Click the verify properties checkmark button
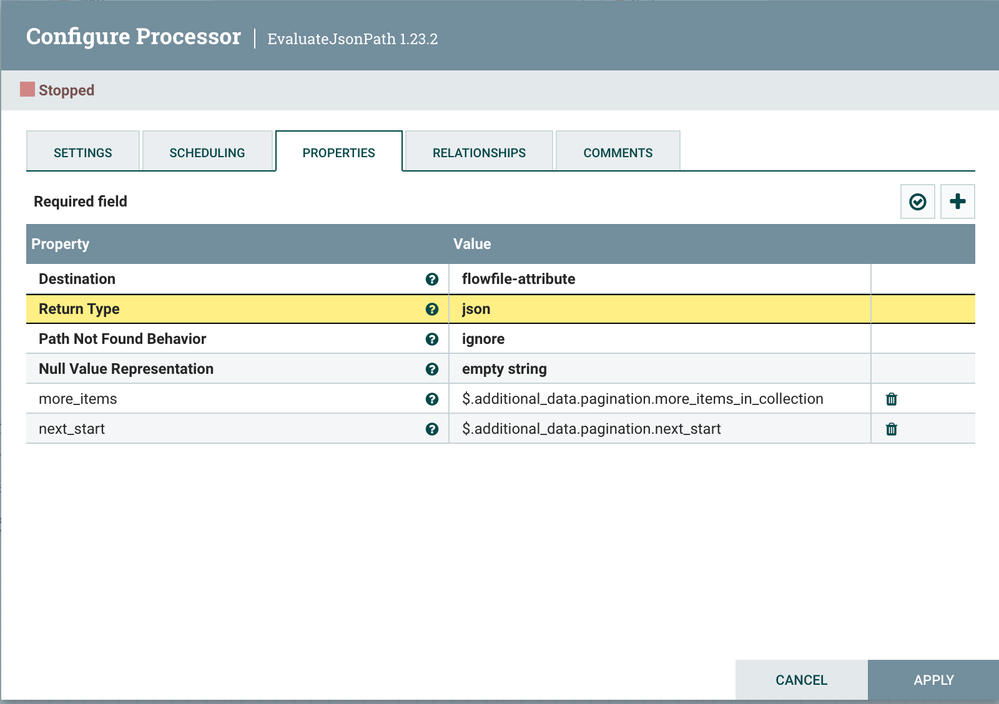999x704 pixels. [917, 202]
